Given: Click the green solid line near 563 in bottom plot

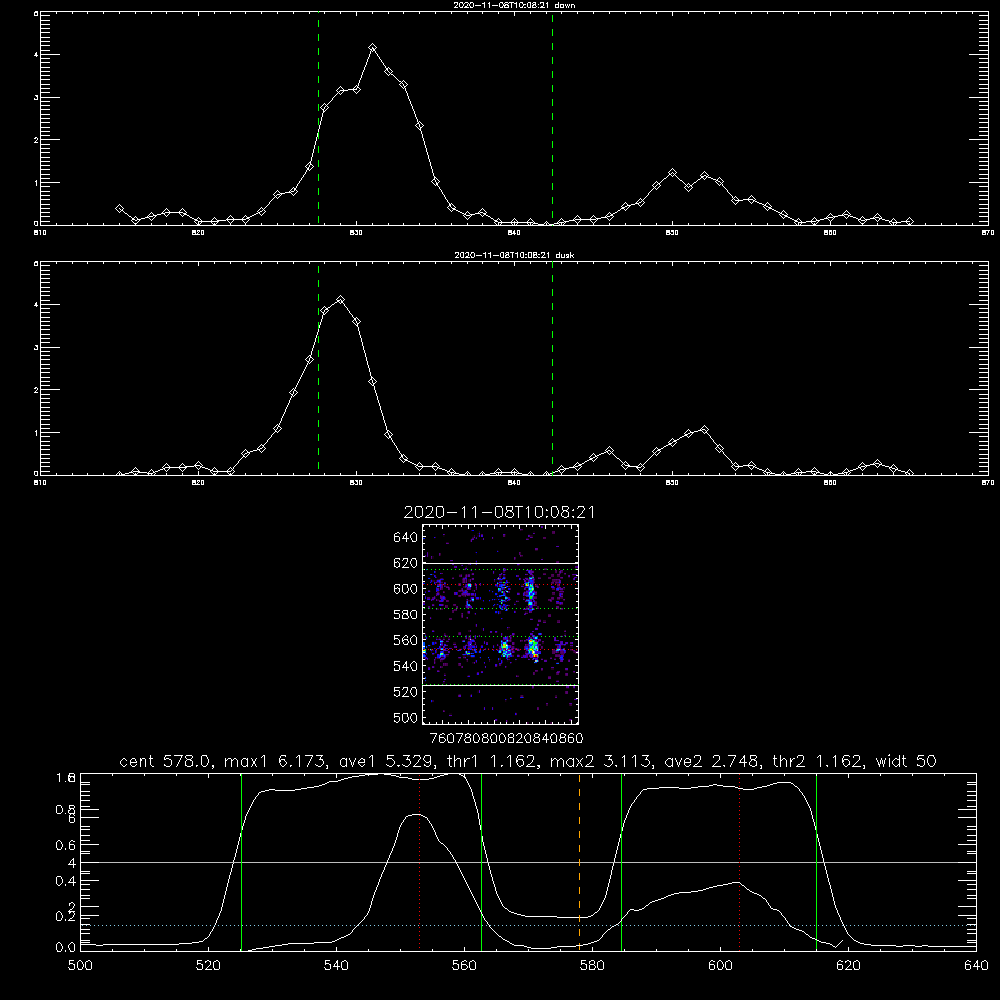Looking at the screenshot, I should (x=482, y=861).
